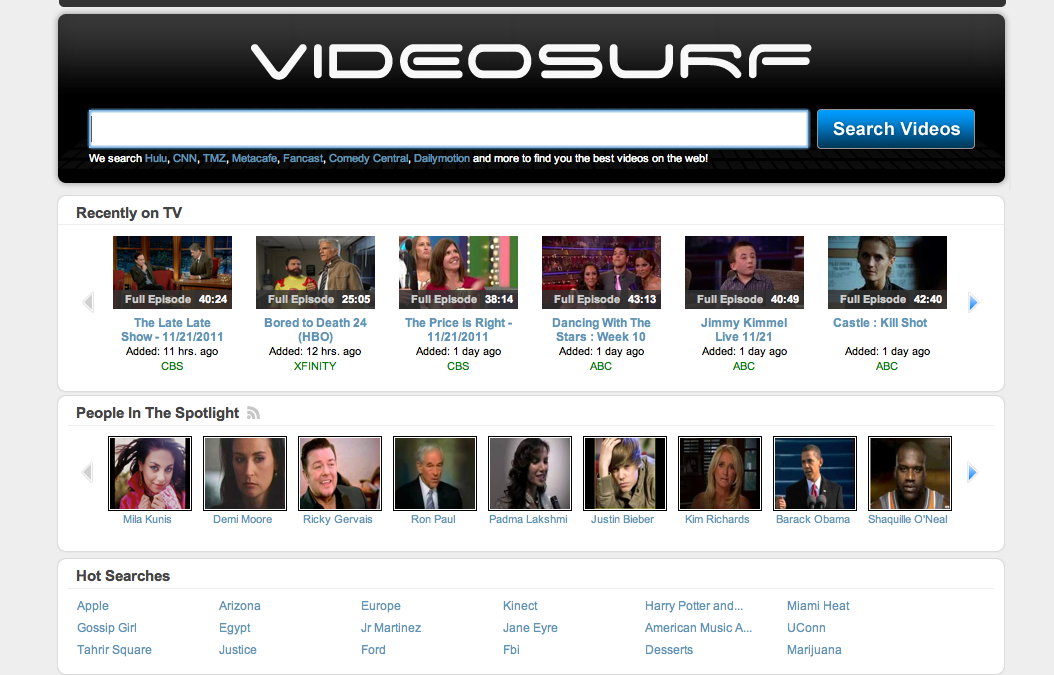Viewport: 1054px width, 675px height.
Task: Open Castle Kill Shot video thumbnail
Action: coord(887,272)
